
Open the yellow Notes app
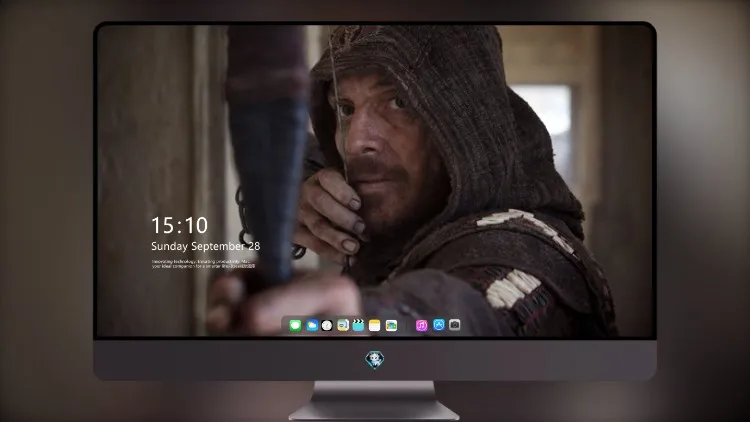coord(375,325)
